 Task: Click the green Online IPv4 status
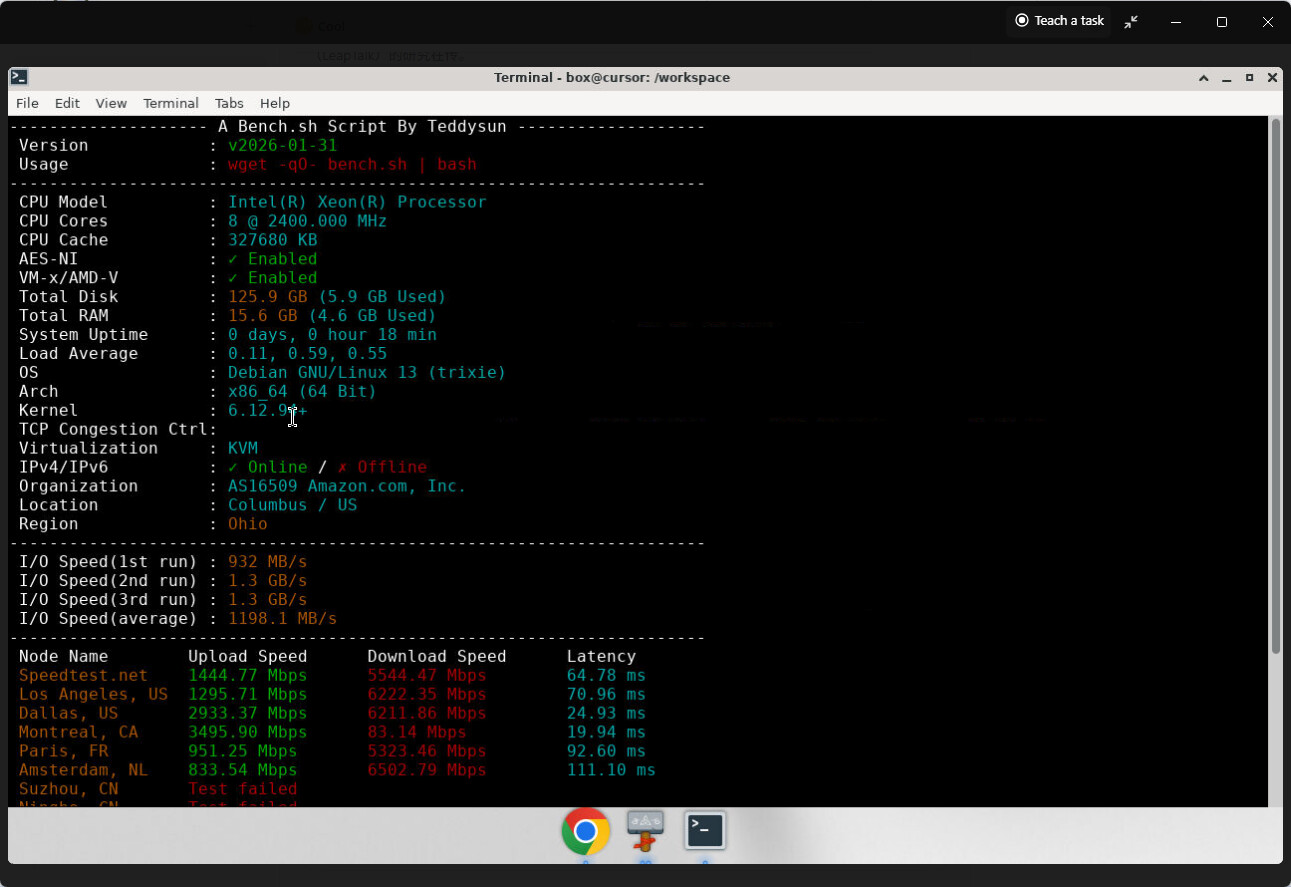click(x=267, y=468)
